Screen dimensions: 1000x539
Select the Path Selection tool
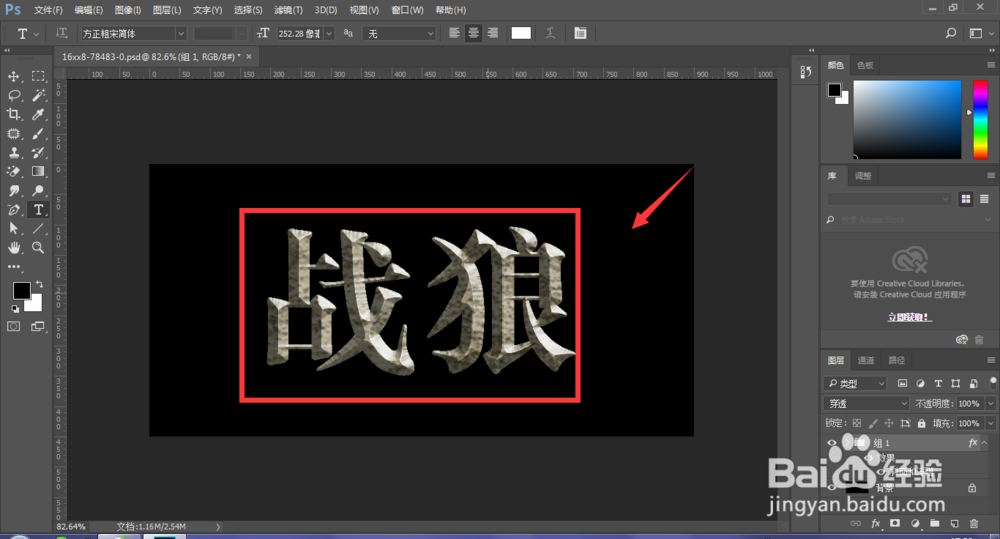click(13, 228)
